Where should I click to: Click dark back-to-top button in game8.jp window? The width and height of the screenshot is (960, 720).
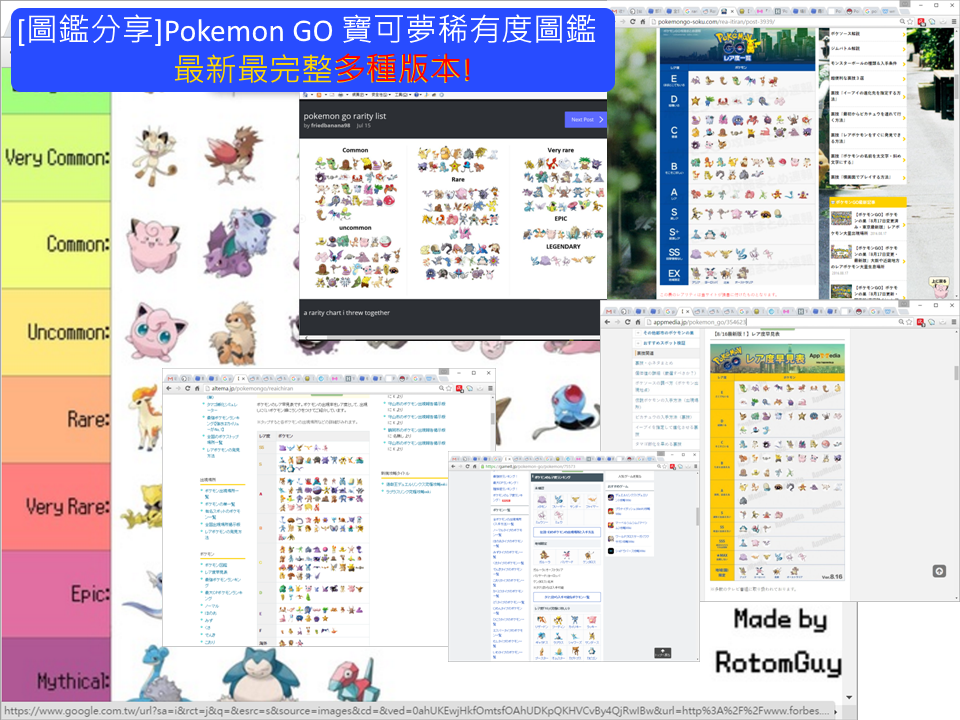tap(662, 653)
